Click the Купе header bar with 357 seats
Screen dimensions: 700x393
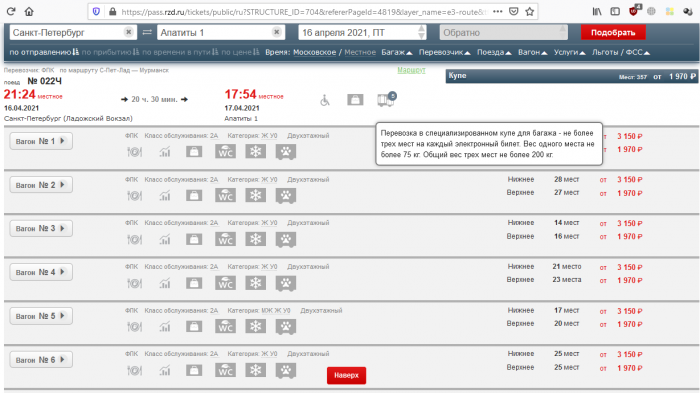pos(571,76)
